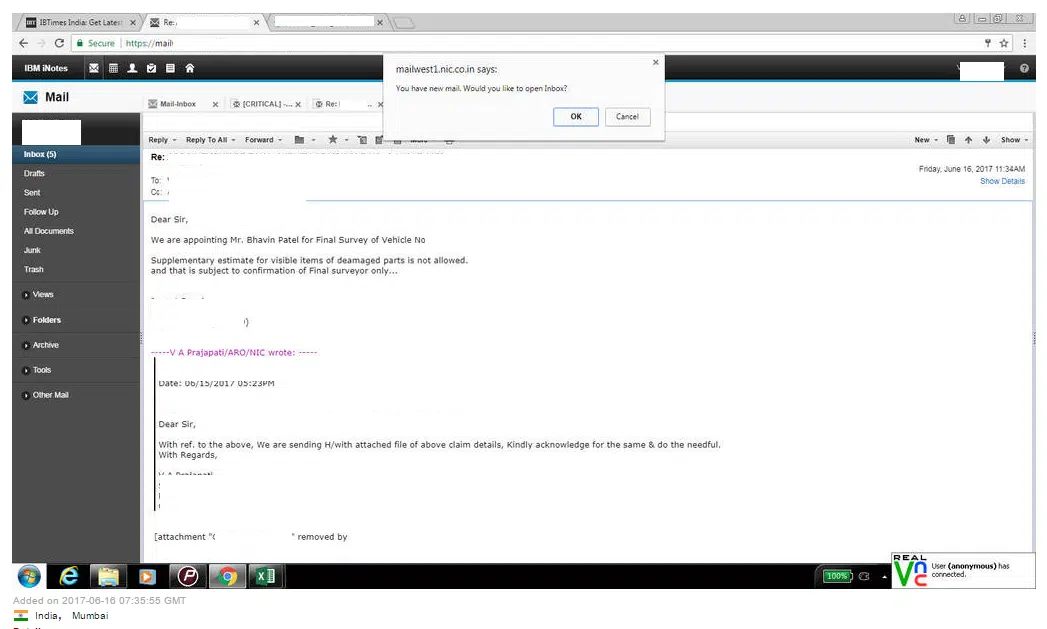Go to next message with down arrow
The height and width of the screenshot is (629, 1047).
coord(985,140)
